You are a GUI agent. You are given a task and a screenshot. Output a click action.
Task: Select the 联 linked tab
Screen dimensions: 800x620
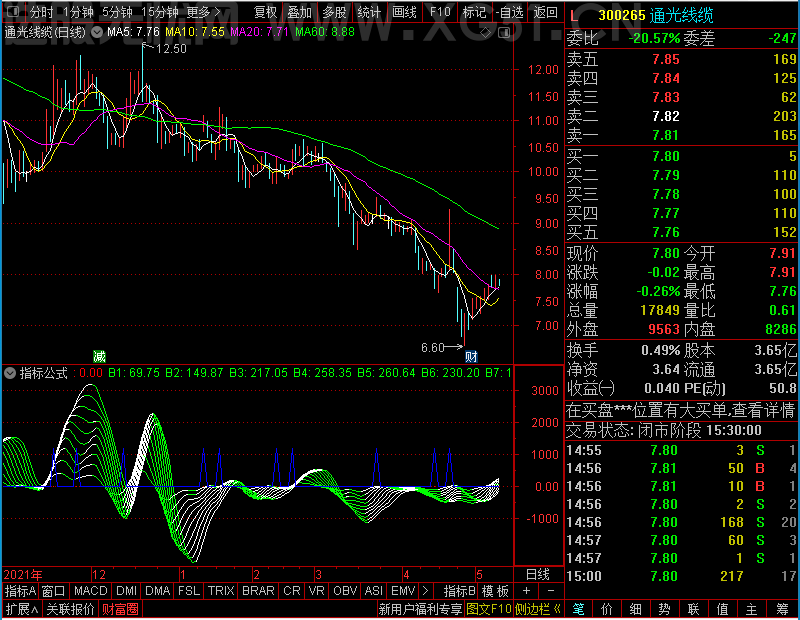(693, 609)
